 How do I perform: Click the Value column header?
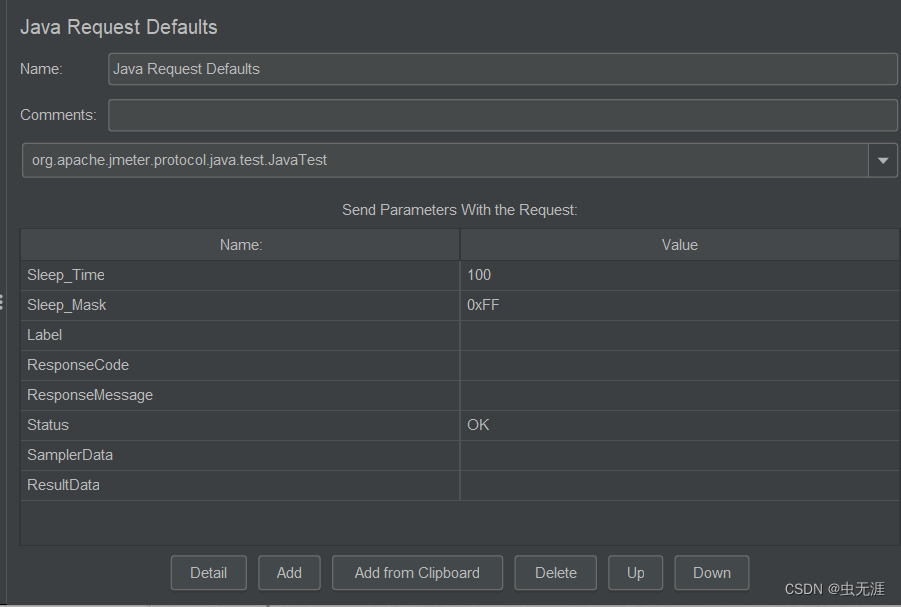[679, 245]
